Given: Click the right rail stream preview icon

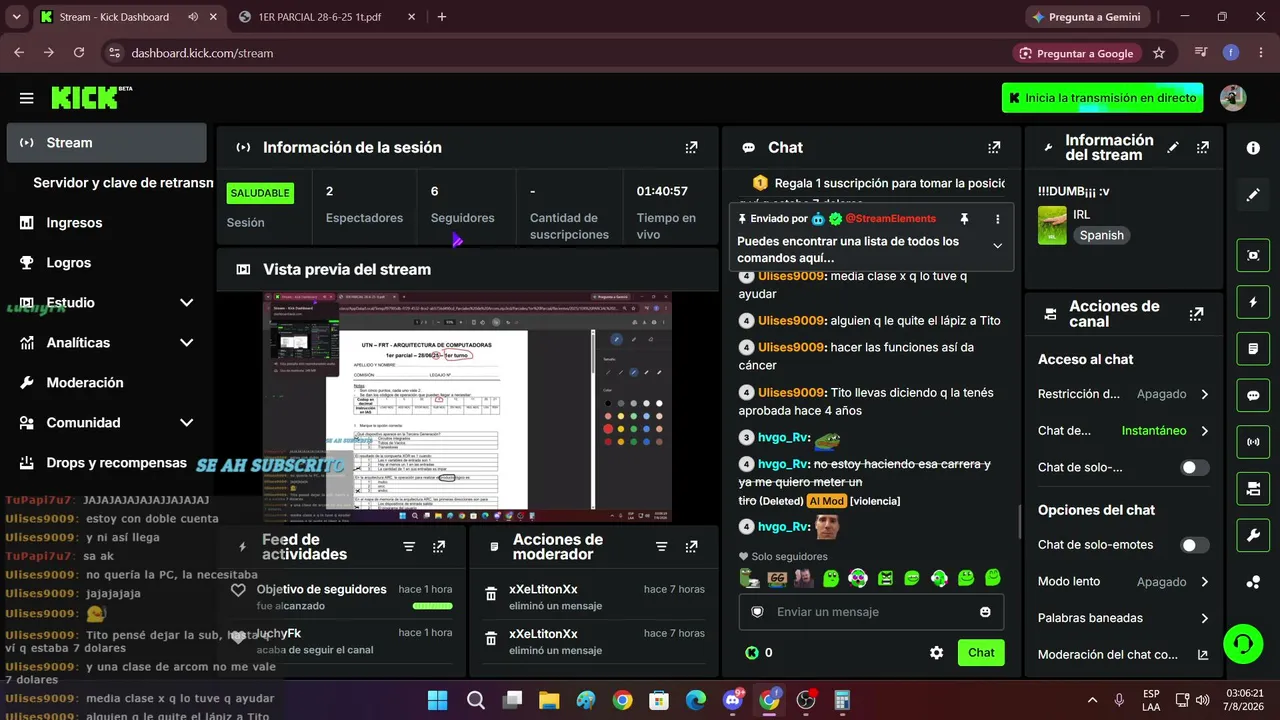Looking at the screenshot, I should click(1253, 255).
